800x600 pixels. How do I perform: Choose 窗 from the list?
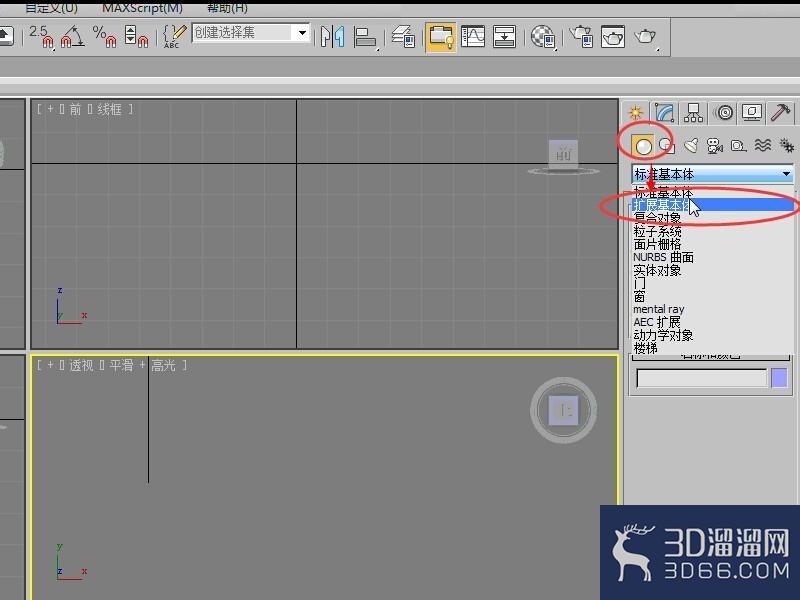pos(712,296)
